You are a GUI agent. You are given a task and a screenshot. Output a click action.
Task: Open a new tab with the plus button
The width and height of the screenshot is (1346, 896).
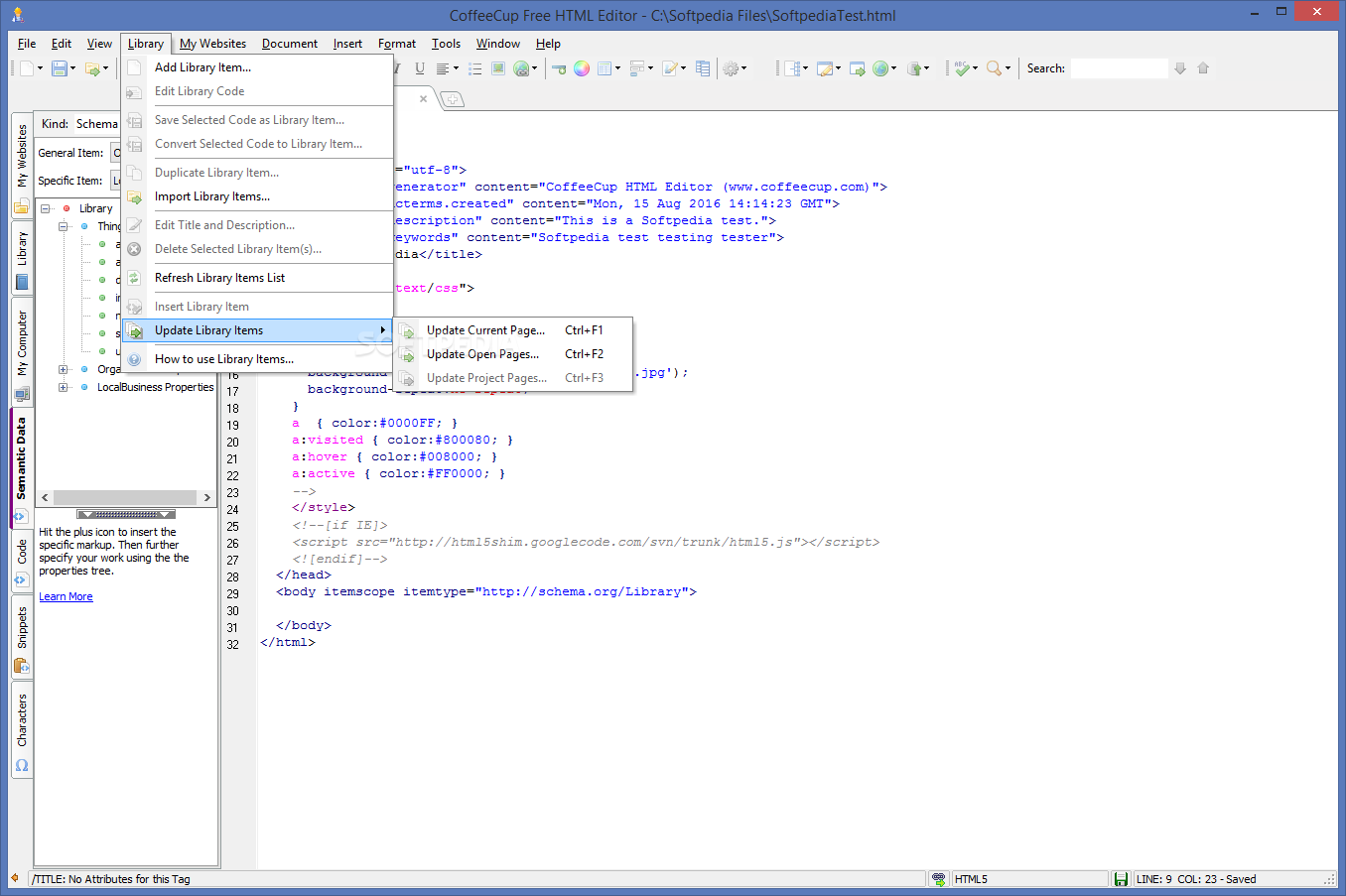click(x=452, y=99)
